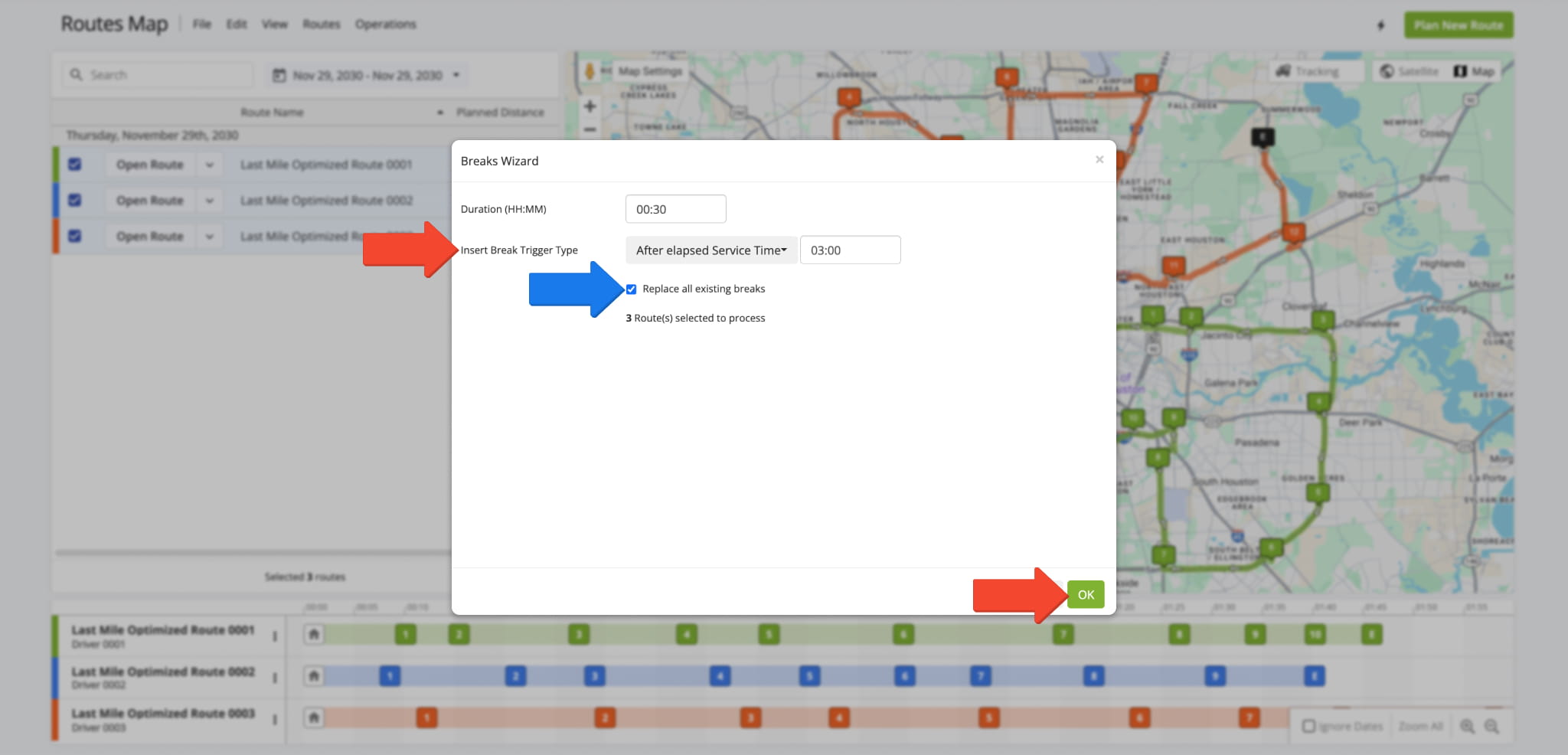Viewport: 1568px width, 755px height.
Task: Click the Duration HH:MM input field
Action: (x=675, y=209)
